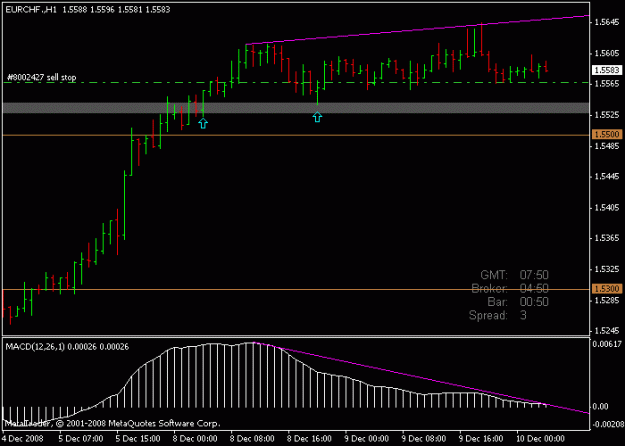Screen dimensions: 625x446
Task: Click the '10 Dec 00:00' time label
Action: click(540, 439)
